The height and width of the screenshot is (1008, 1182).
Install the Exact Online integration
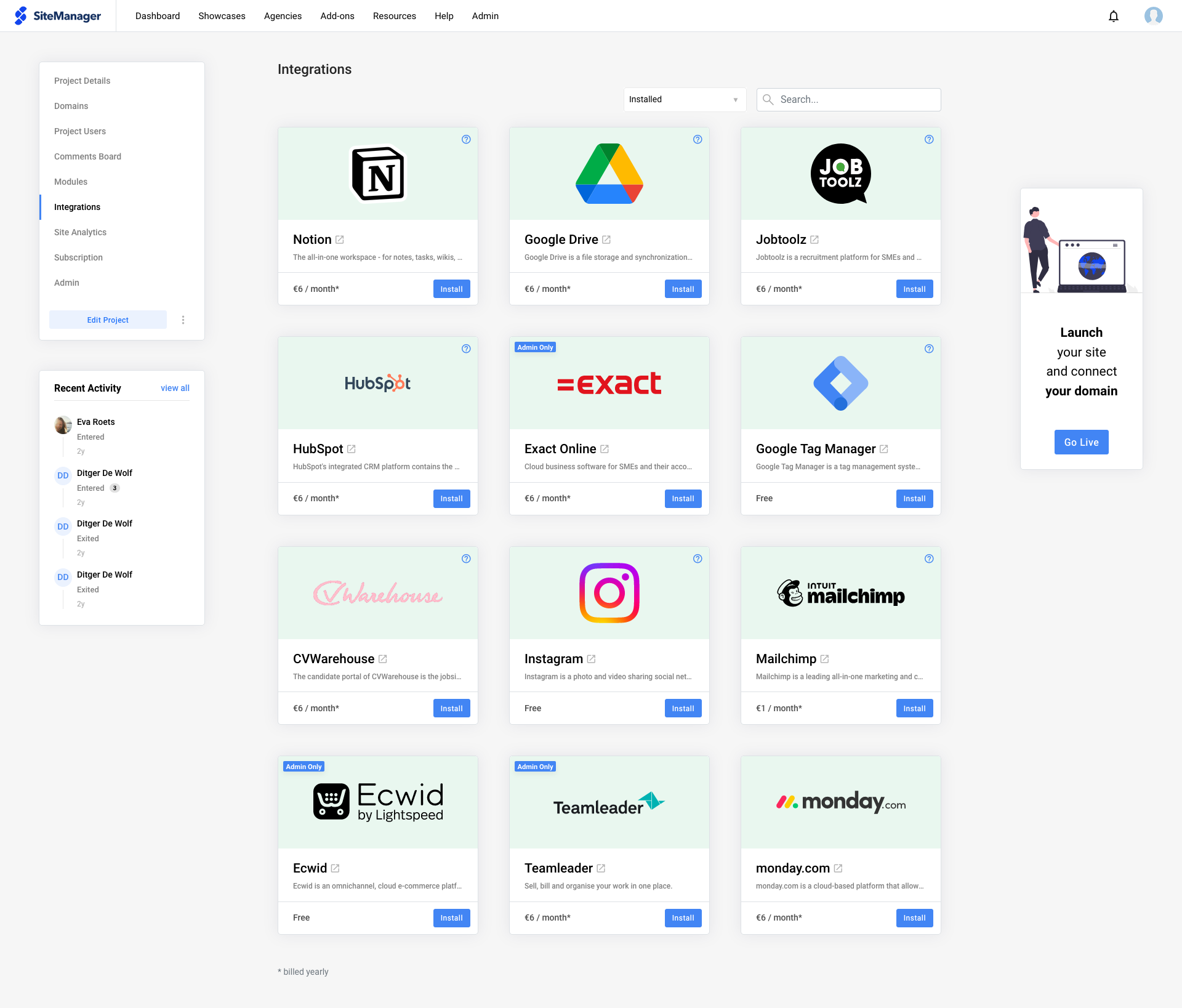(683, 498)
